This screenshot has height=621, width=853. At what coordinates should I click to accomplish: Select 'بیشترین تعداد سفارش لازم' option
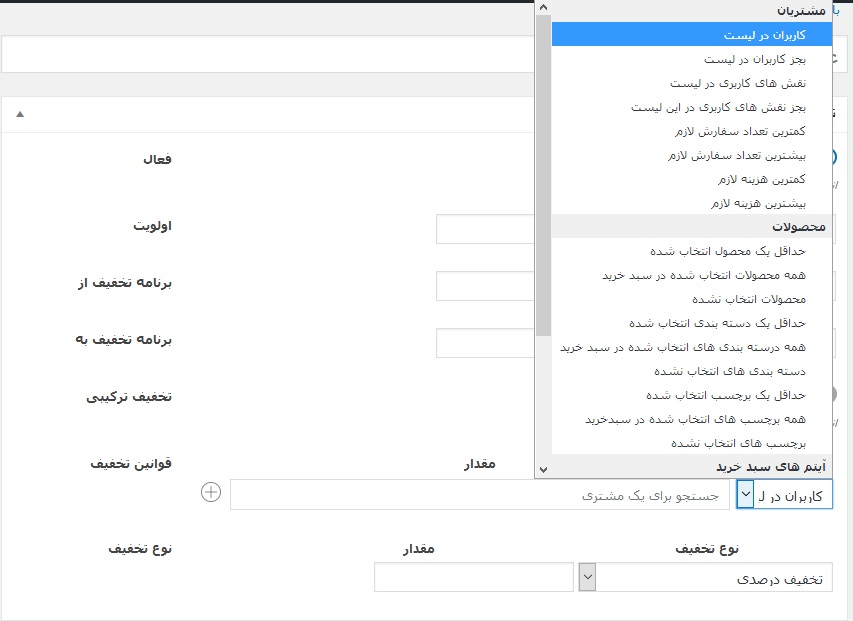pyautogui.click(x=691, y=155)
